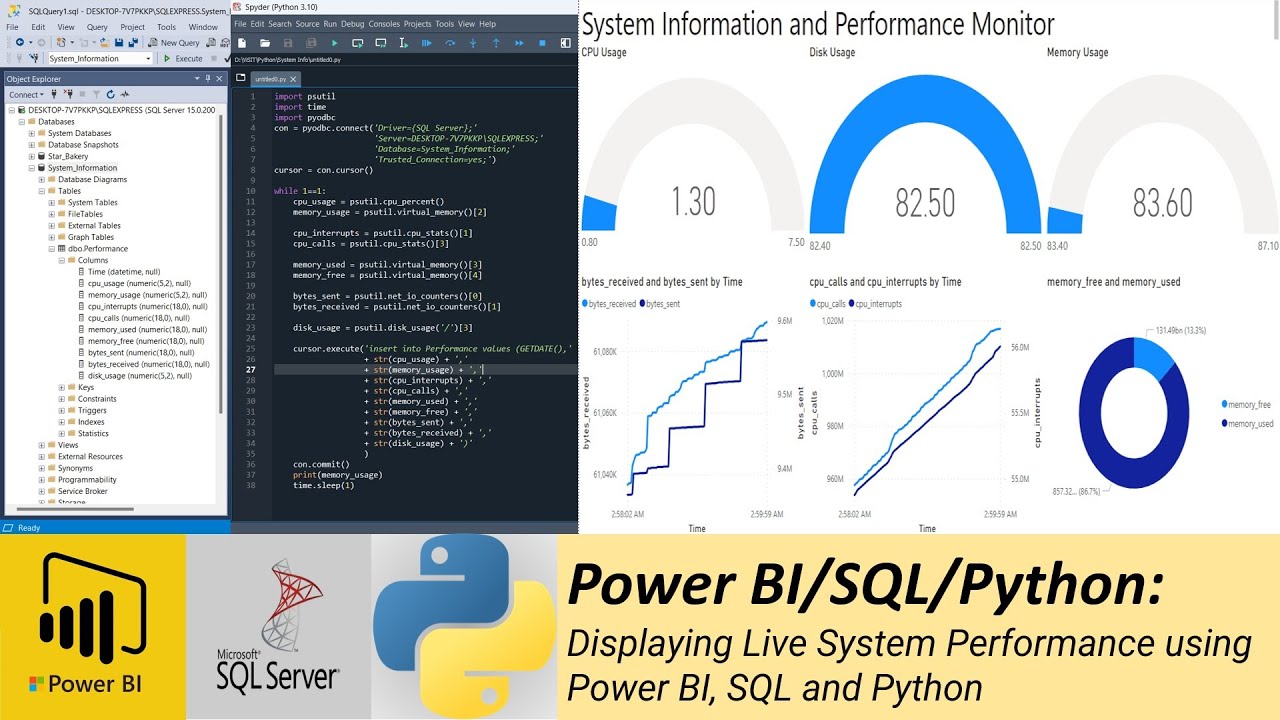
Task: Click SSMS Save toolbar icon
Action: pos(119,42)
